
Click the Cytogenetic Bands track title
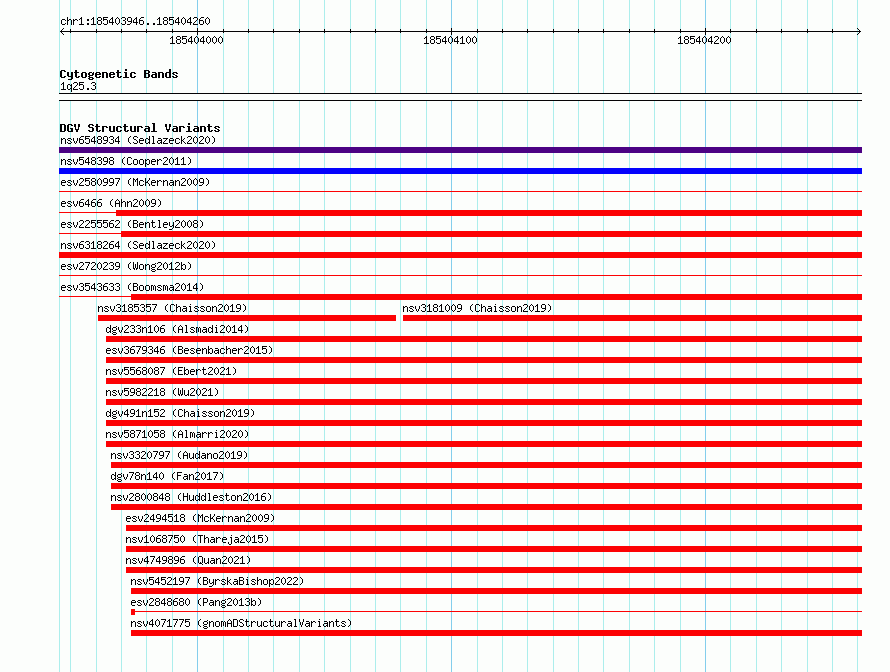pyautogui.click(x=119, y=74)
